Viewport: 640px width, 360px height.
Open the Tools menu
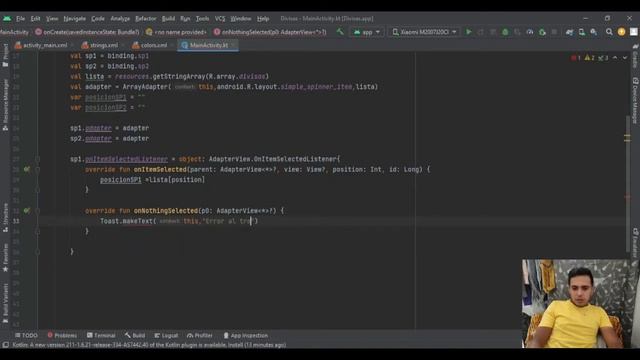pos(202,18)
